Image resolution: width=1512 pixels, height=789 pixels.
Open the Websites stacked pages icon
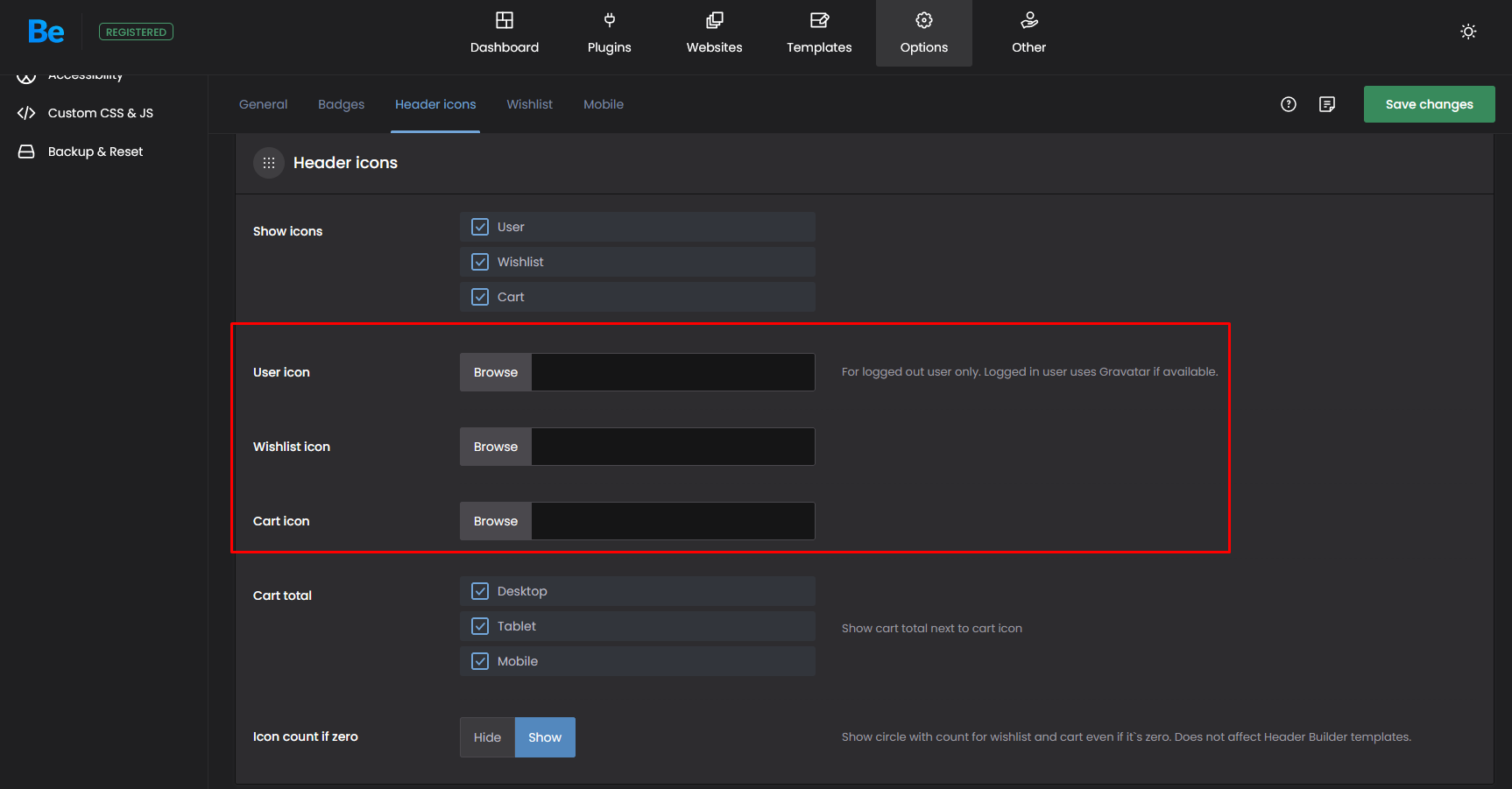click(x=715, y=20)
